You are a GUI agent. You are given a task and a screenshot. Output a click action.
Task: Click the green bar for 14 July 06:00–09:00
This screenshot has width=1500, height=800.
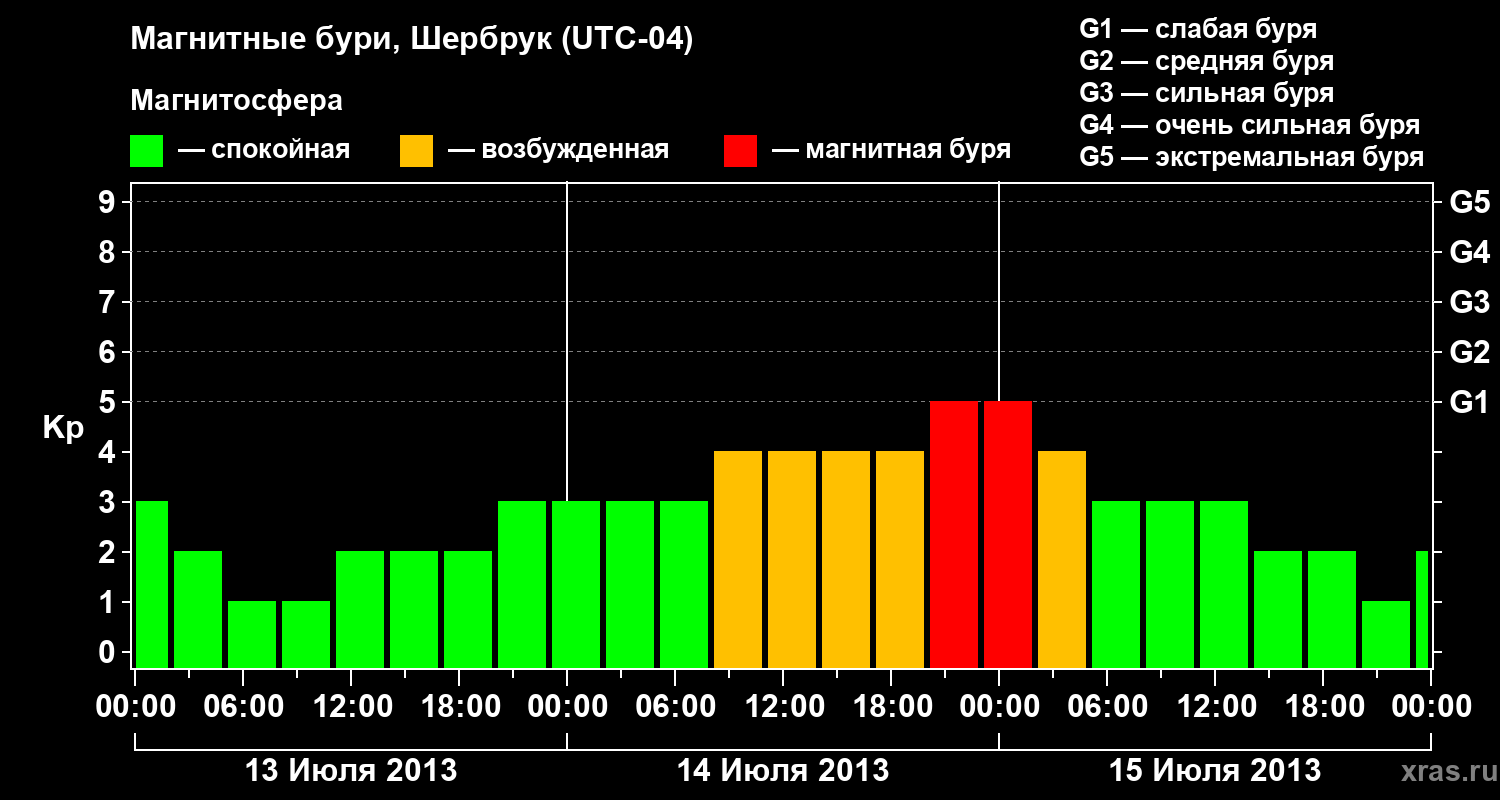684,584
